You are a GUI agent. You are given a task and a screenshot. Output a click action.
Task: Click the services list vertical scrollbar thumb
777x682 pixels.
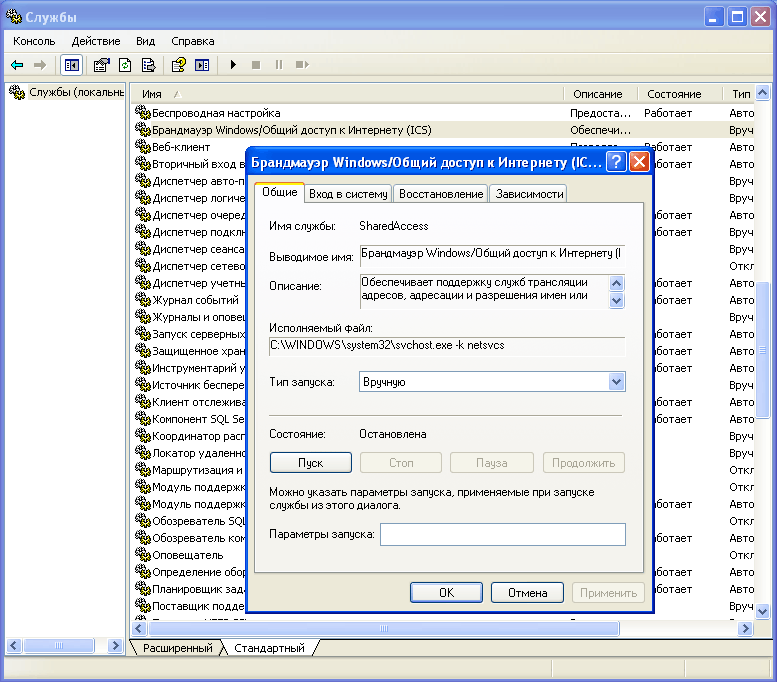pos(763,350)
